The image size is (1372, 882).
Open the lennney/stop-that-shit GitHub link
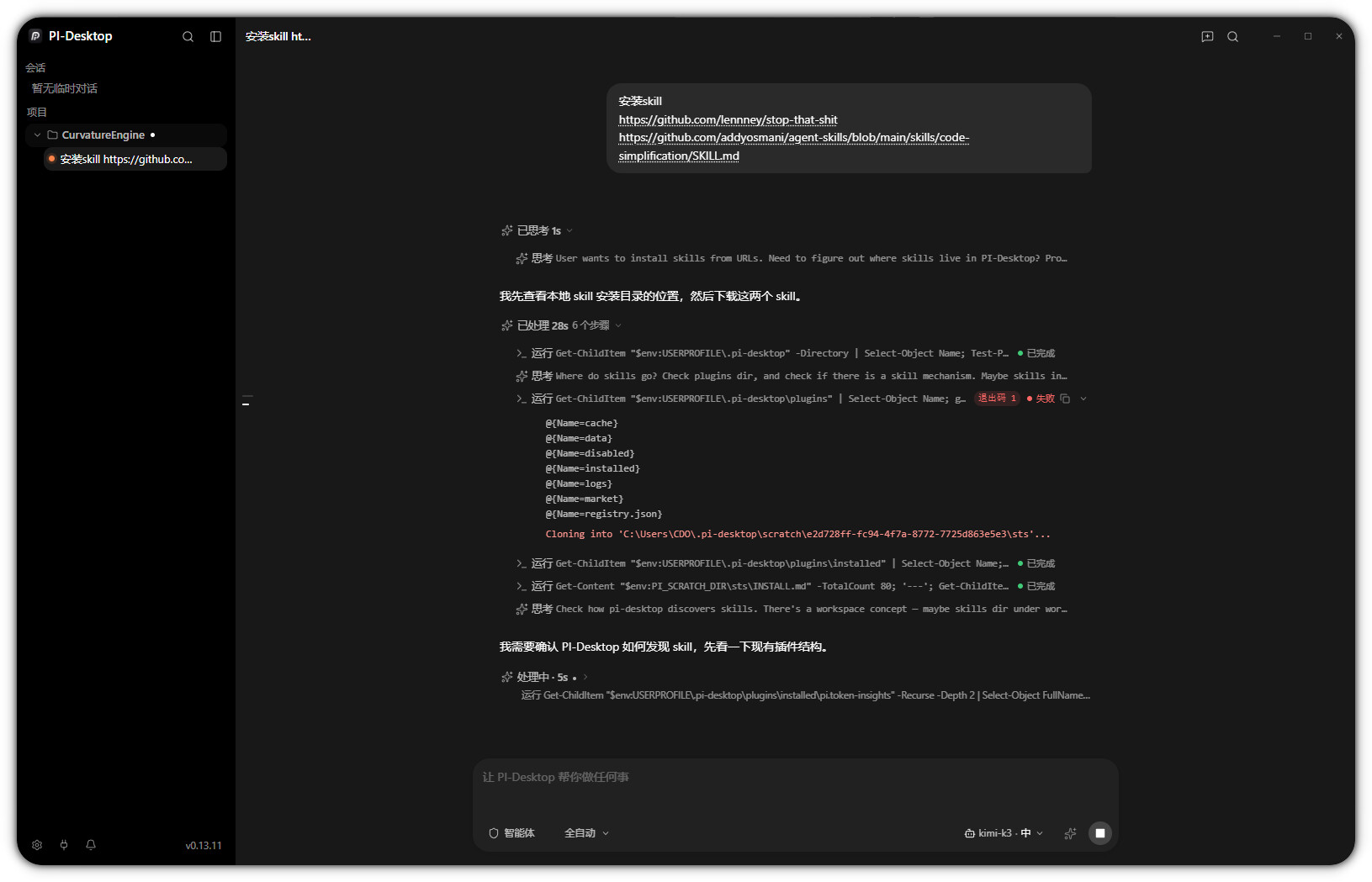point(728,119)
